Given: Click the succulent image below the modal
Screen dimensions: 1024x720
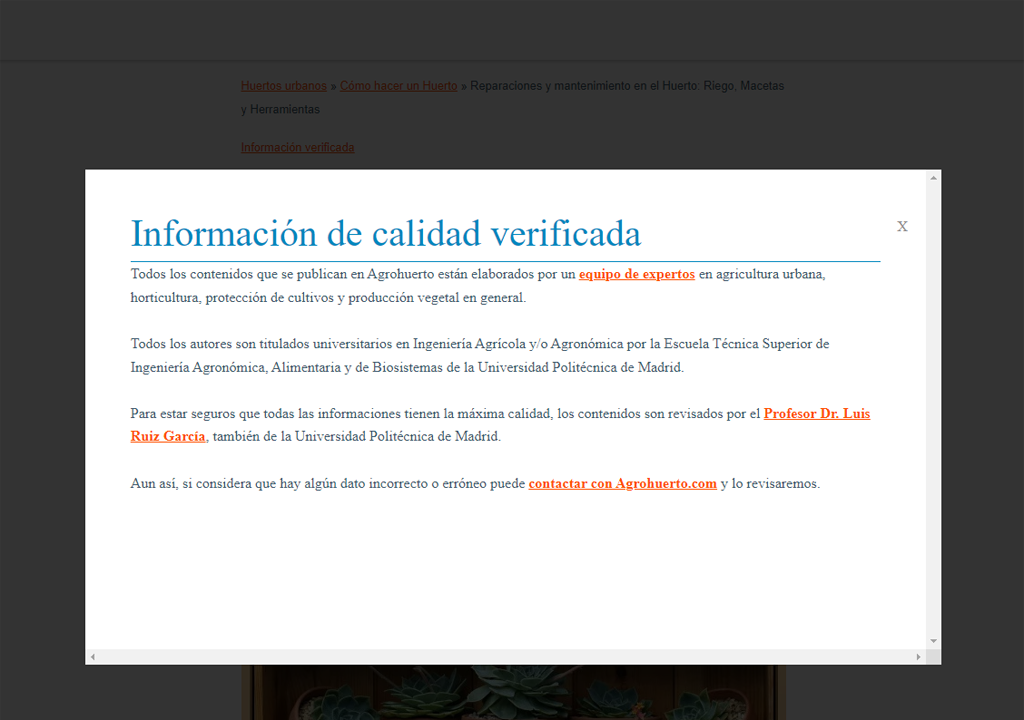Looking at the screenshot, I should point(513,693).
